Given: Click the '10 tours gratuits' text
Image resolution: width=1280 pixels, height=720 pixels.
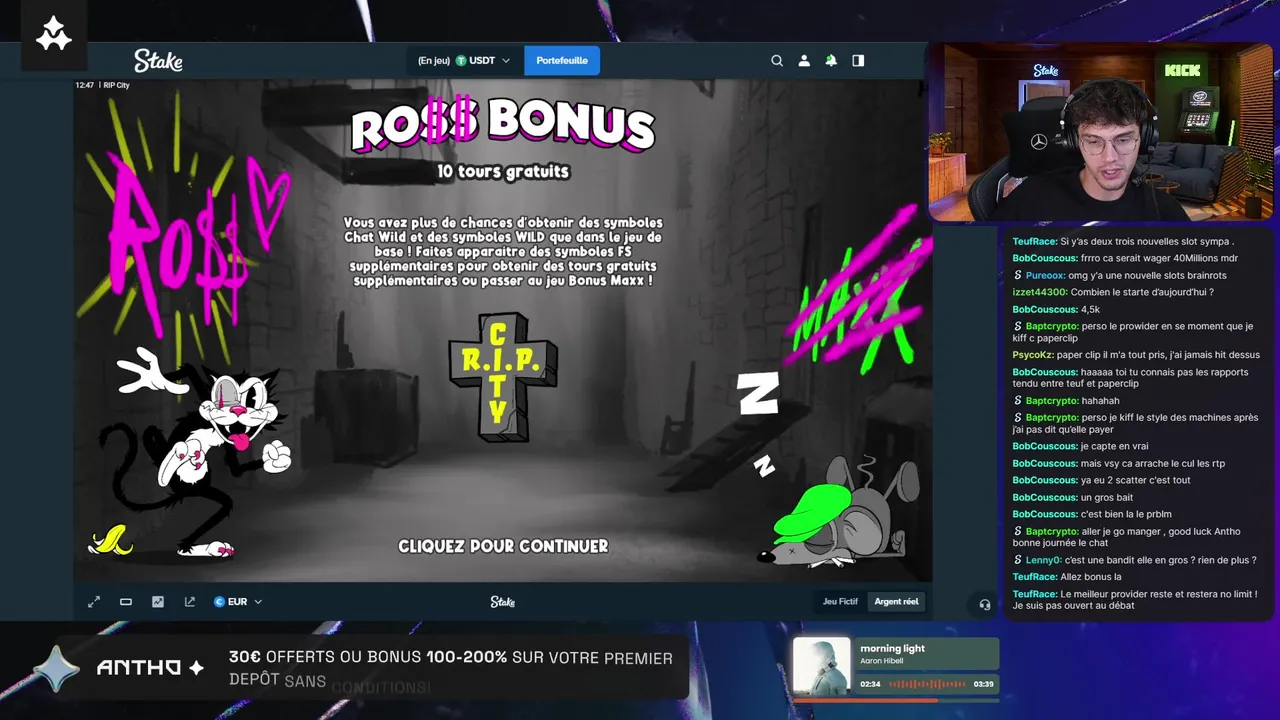Looking at the screenshot, I should coord(503,172).
